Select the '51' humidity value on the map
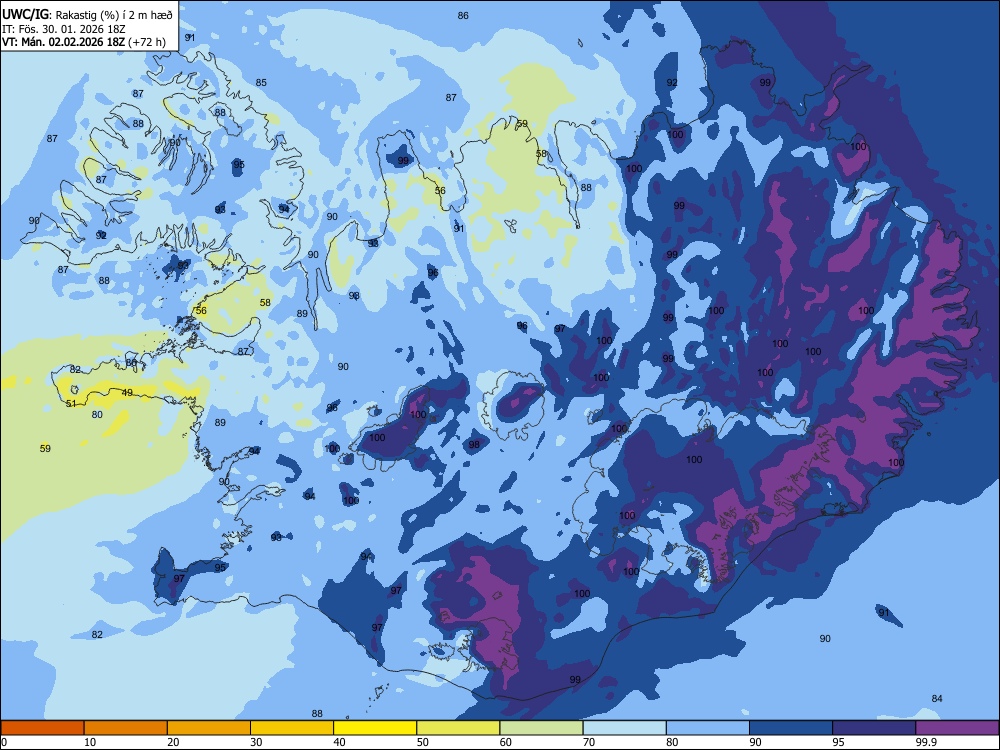The height and width of the screenshot is (750, 1000). 71,403
